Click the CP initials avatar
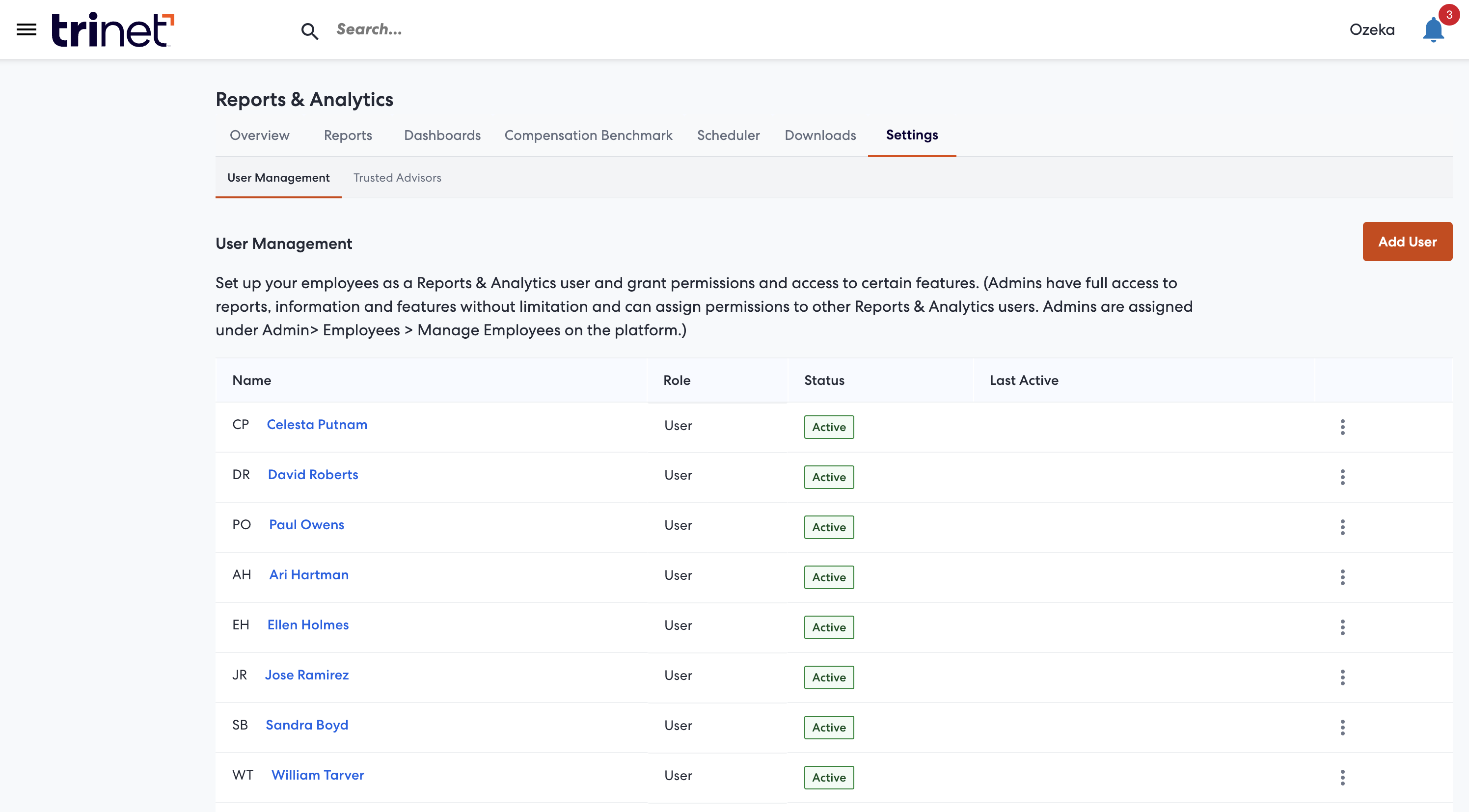 click(x=241, y=425)
